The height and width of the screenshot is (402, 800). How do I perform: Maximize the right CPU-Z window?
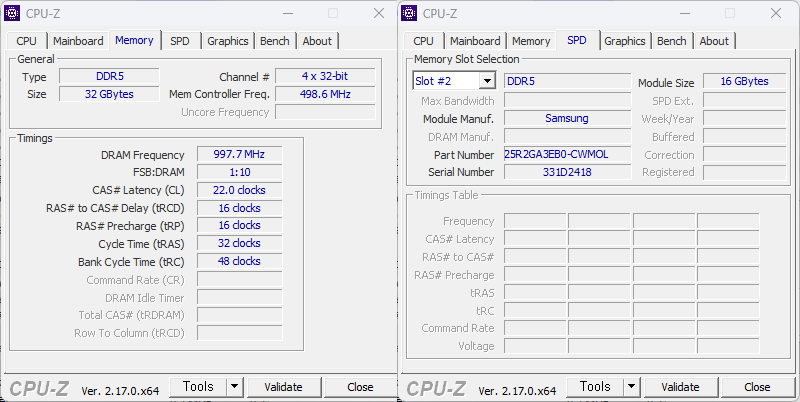click(729, 13)
